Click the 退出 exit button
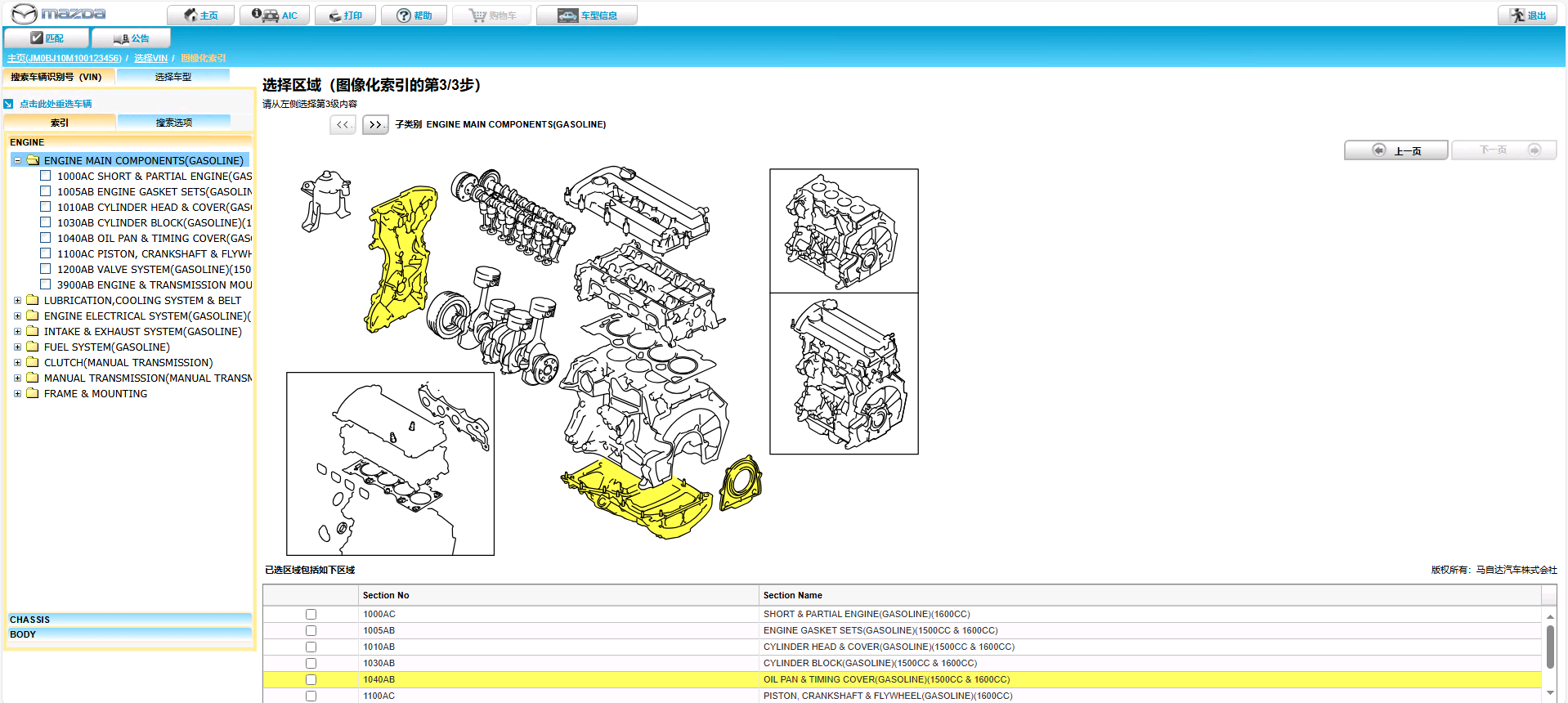 (1528, 16)
